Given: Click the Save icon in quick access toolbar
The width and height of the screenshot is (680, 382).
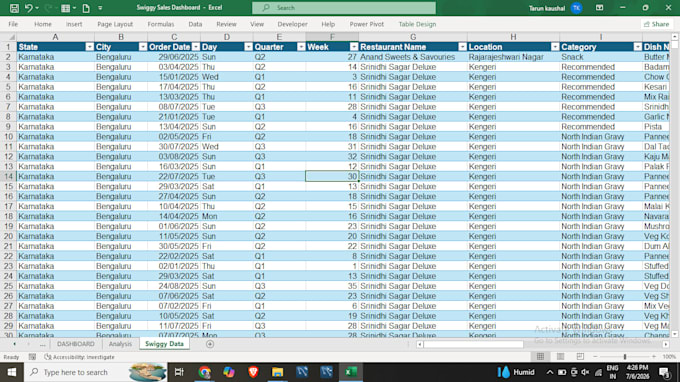Looking at the screenshot, I should point(14,8).
